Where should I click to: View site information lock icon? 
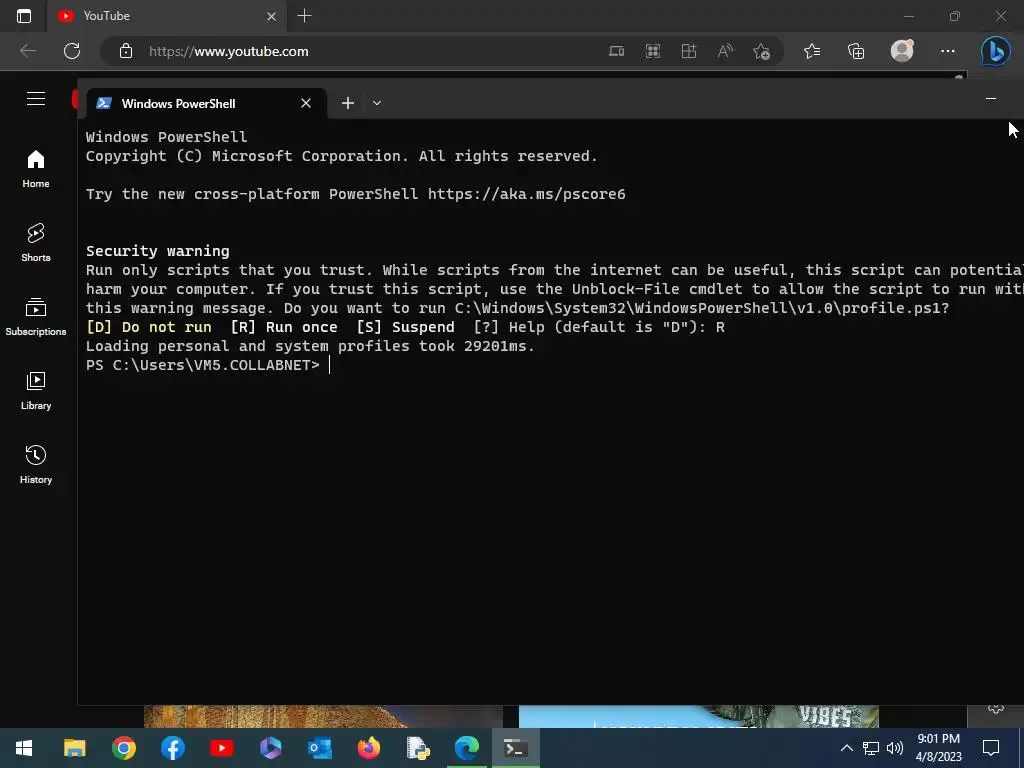(126, 51)
